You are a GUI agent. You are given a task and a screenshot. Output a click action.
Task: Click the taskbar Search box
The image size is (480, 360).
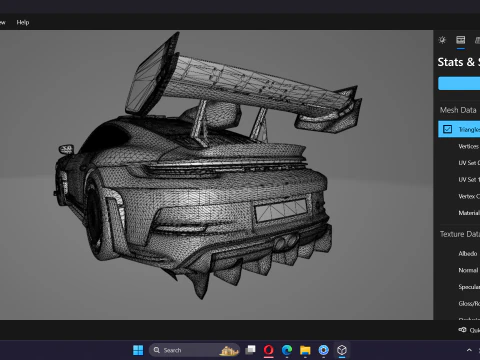coord(194,350)
